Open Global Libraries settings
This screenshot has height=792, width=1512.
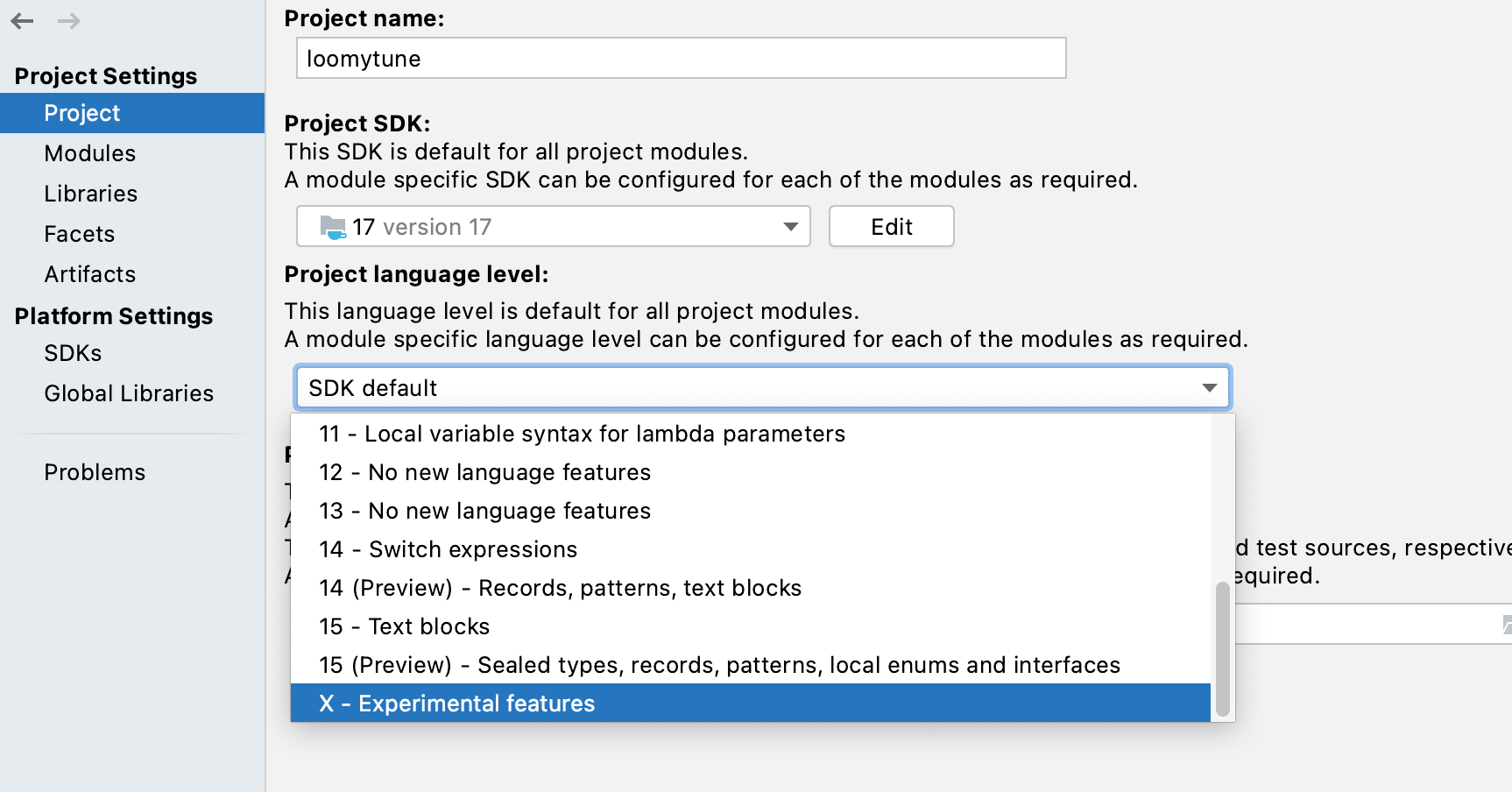pos(128,392)
